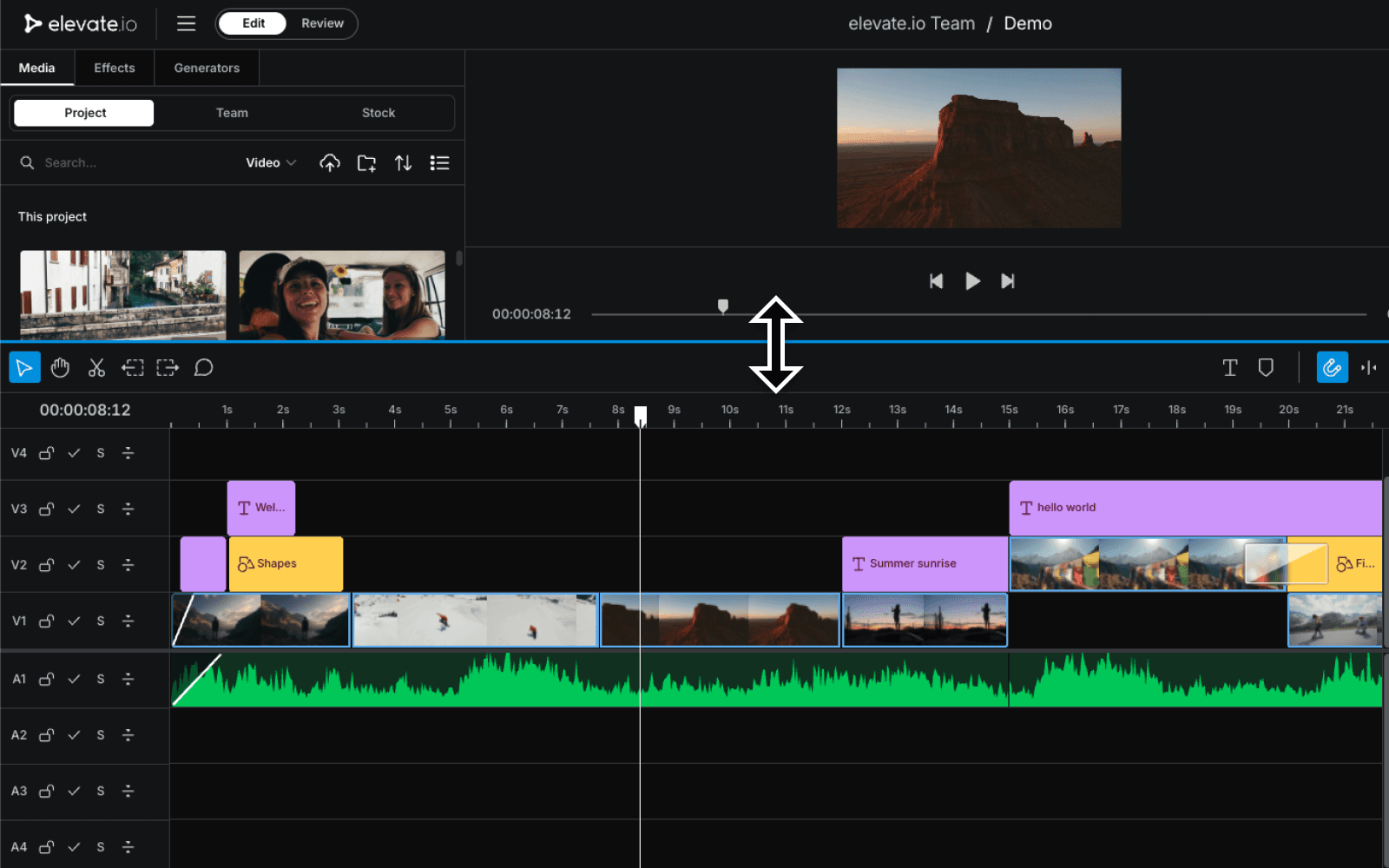Select the Summer sunrise title clip

[x=924, y=564]
